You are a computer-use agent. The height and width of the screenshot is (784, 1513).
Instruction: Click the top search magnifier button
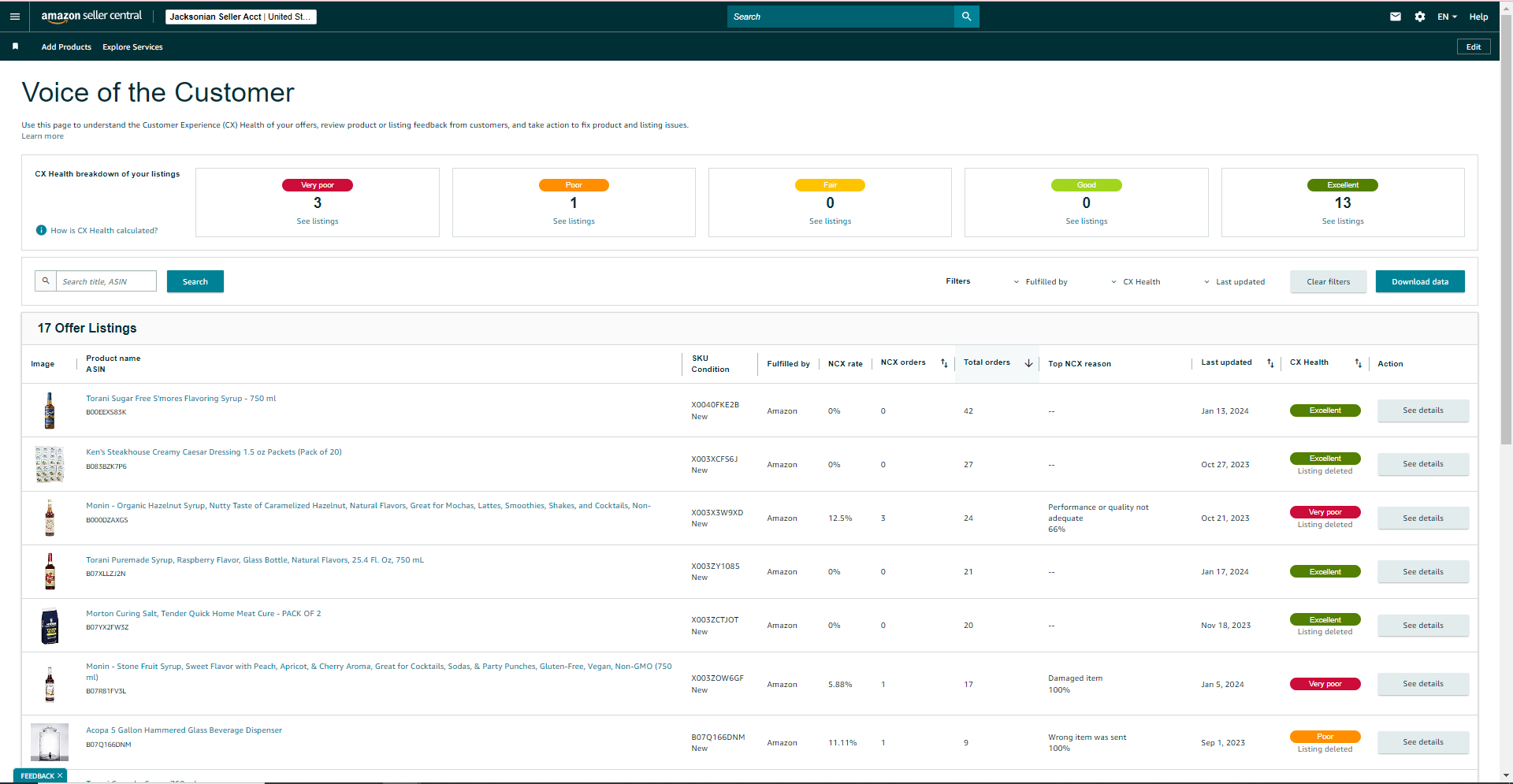[967, 17]
